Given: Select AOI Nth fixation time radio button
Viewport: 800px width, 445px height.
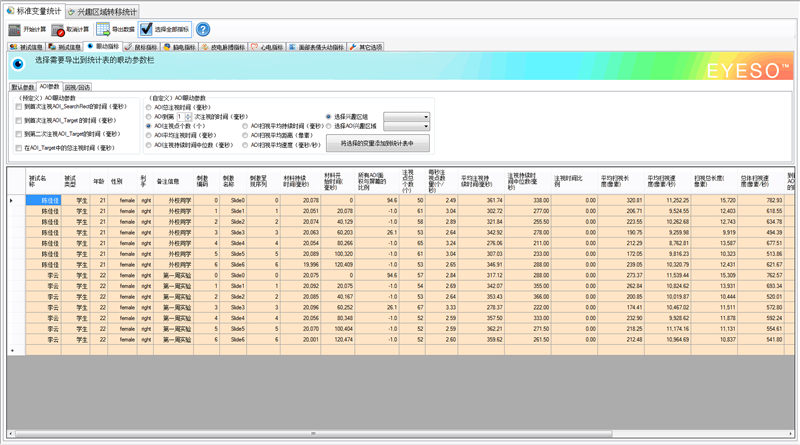Looking at the screenshot, I should point(148,117).
